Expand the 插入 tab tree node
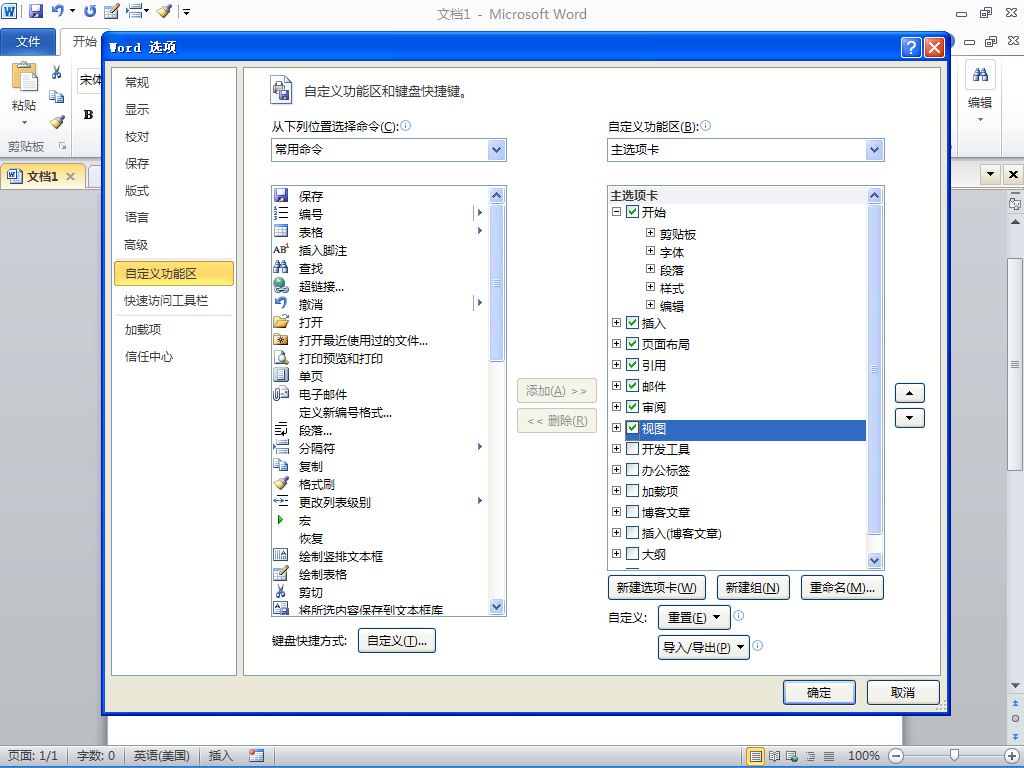Image resolution: width=1024 pixels, height=768 pixels. point(616,323)
